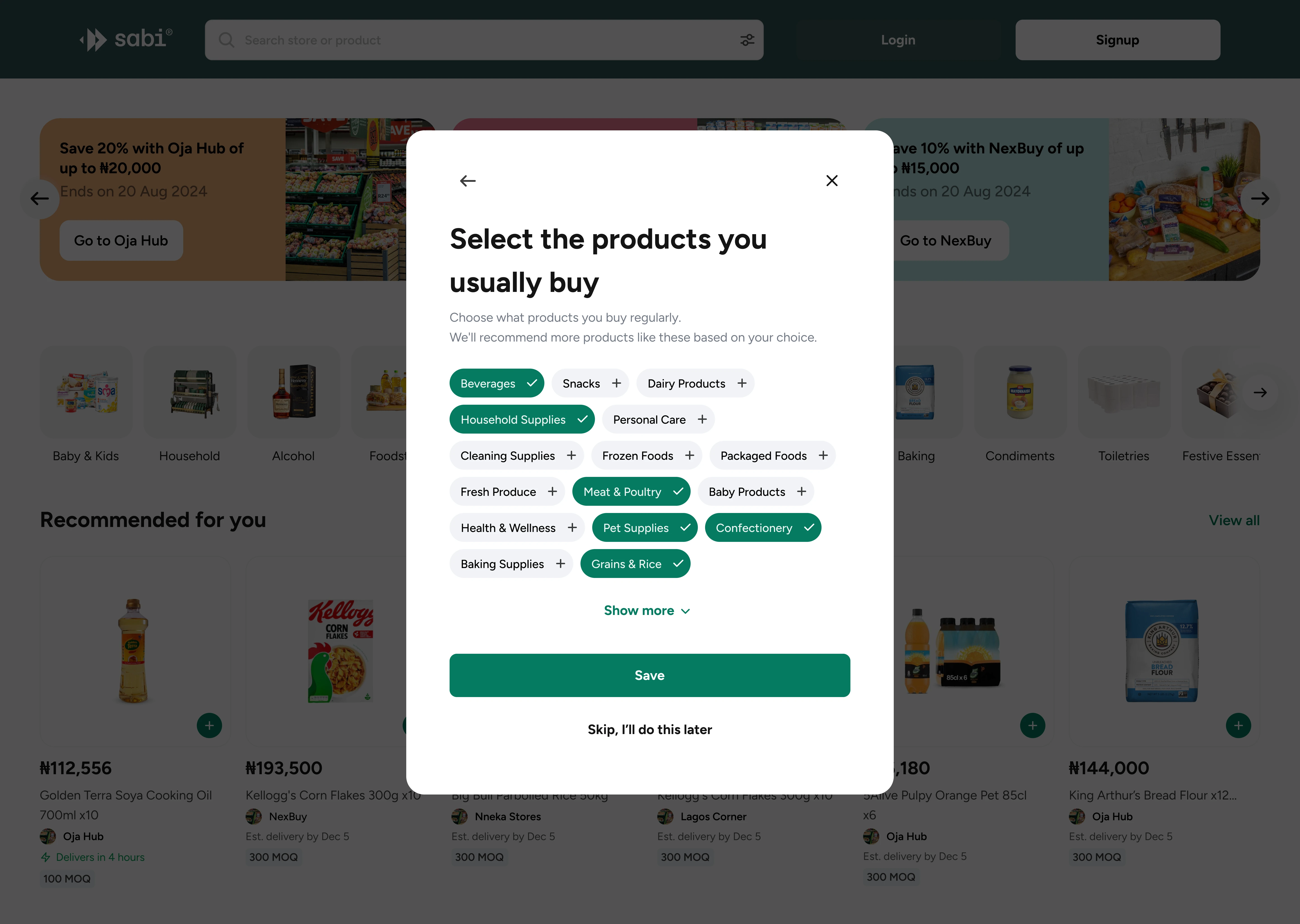
Task: Click Skip, I'll do this later
Action: point(649,729)
